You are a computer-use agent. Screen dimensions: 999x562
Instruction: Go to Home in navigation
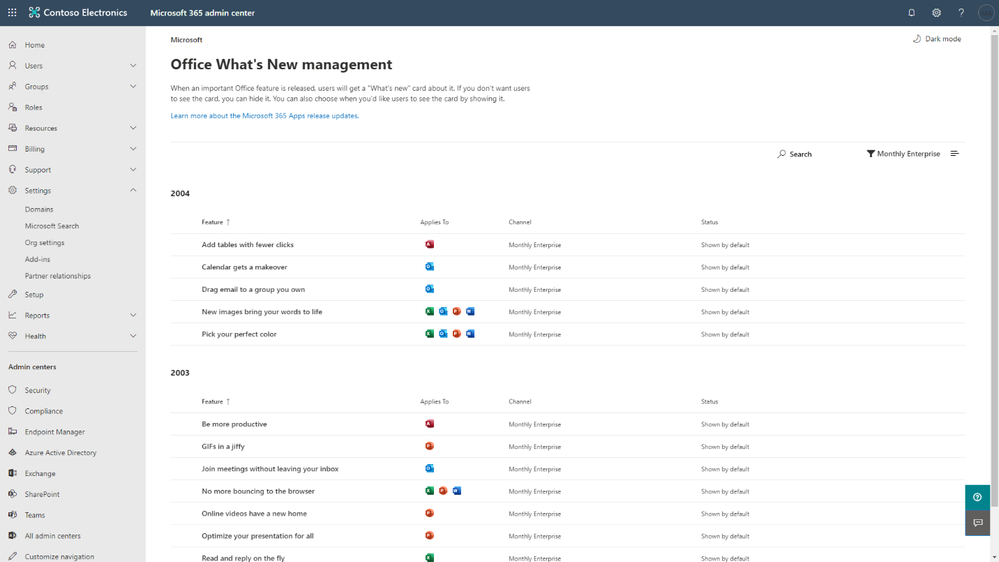34,45
